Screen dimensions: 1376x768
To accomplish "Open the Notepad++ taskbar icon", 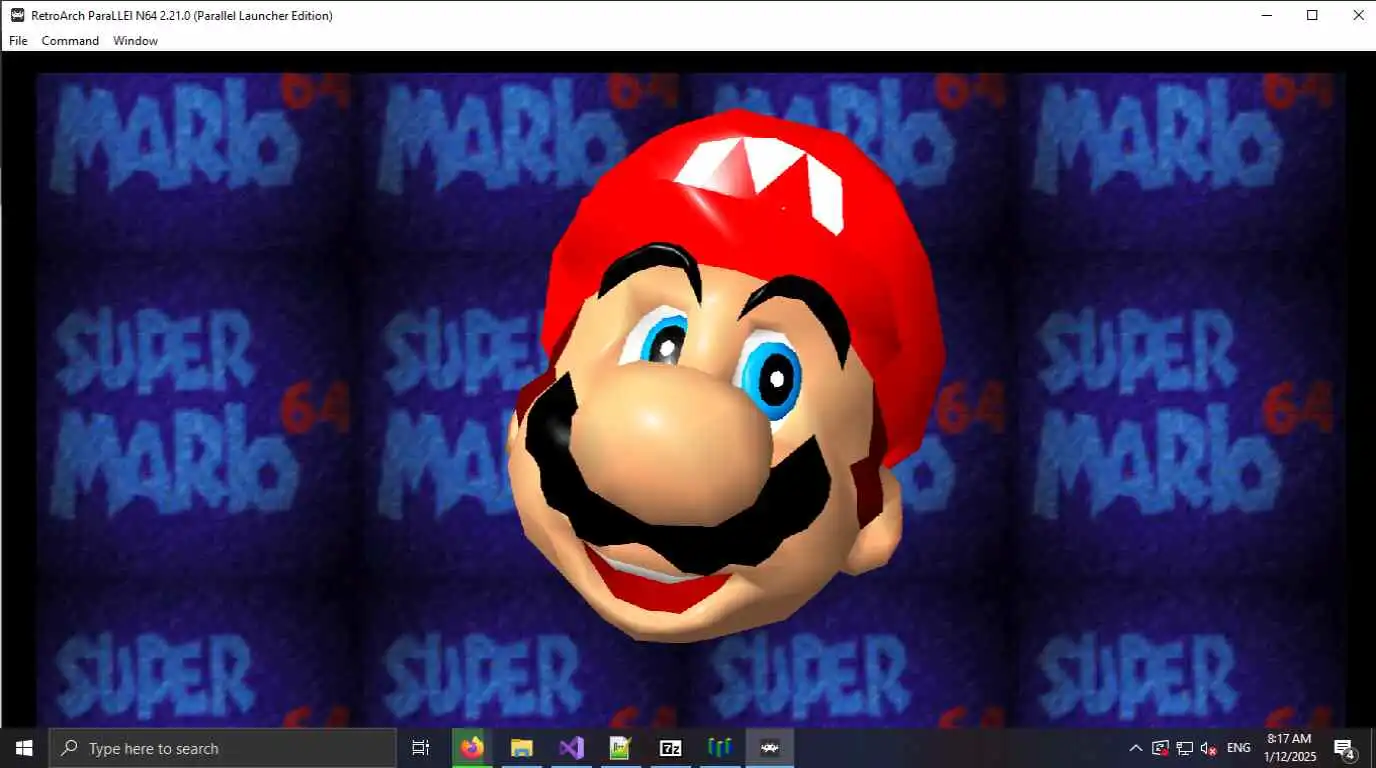I will click(620, 748).
